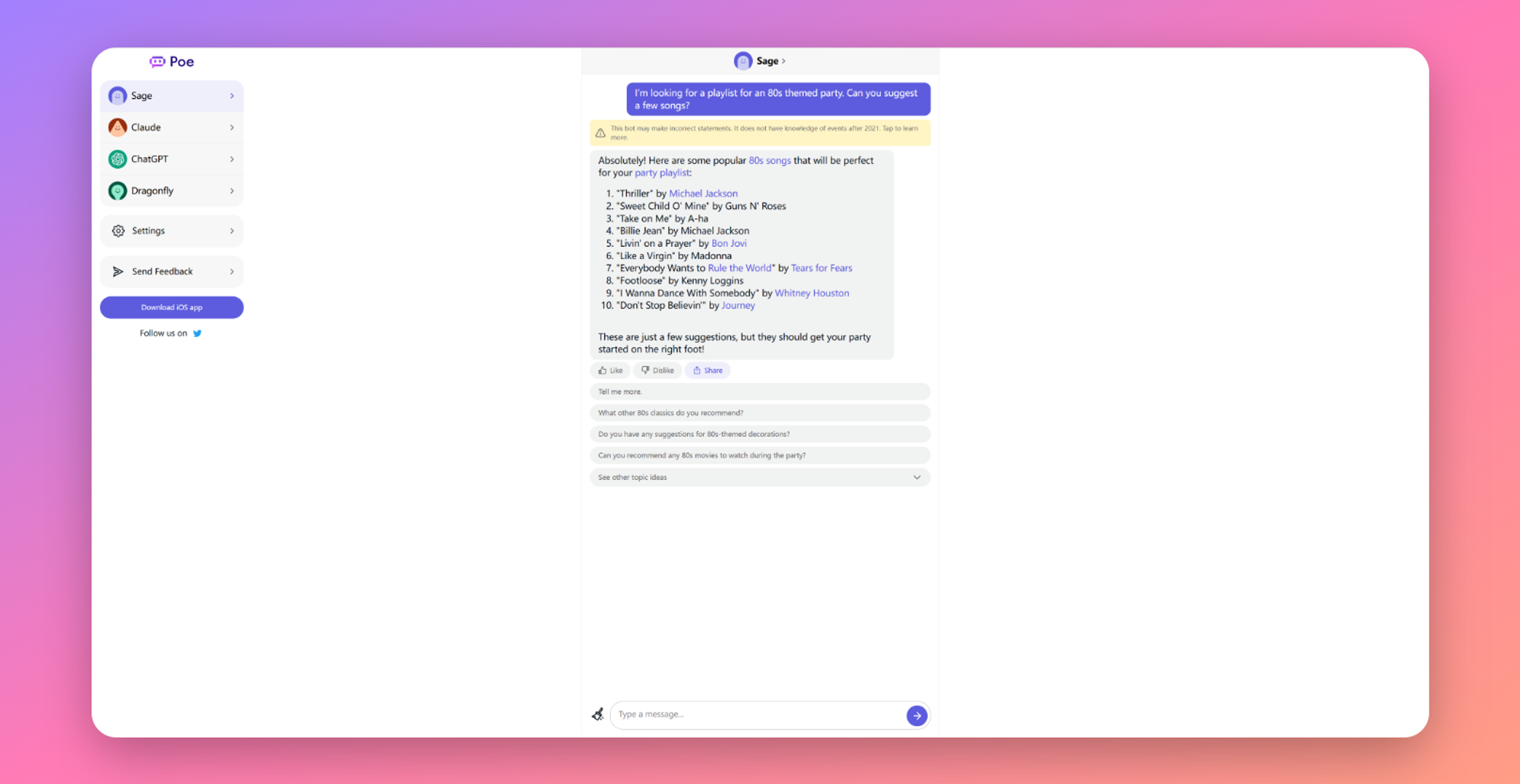Viewport: 1520px width, 784px height.
Task: Open the Send Feedback row chevron
Action: tap(232, 271)
